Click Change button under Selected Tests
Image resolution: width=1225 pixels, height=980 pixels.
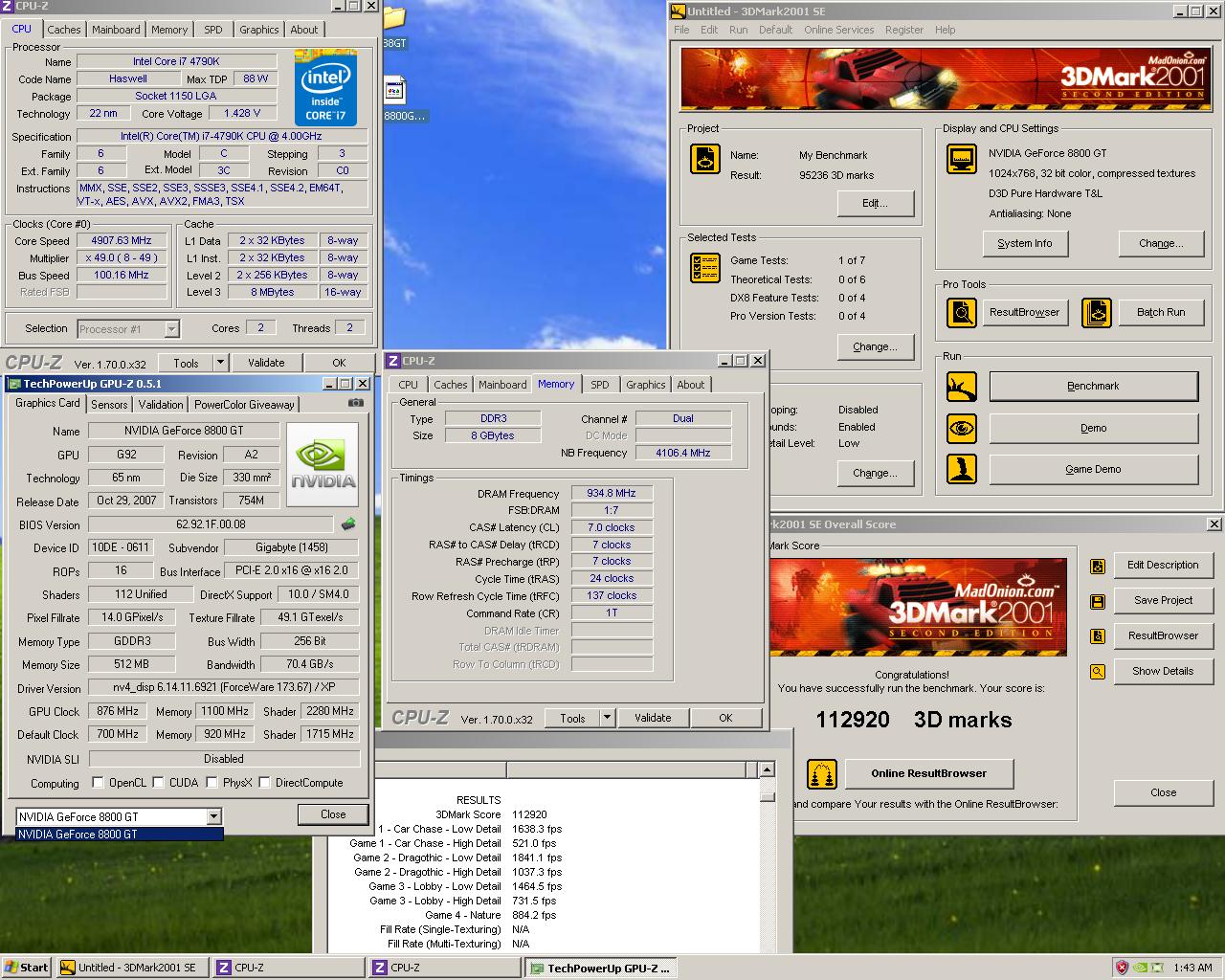[875, 346]
